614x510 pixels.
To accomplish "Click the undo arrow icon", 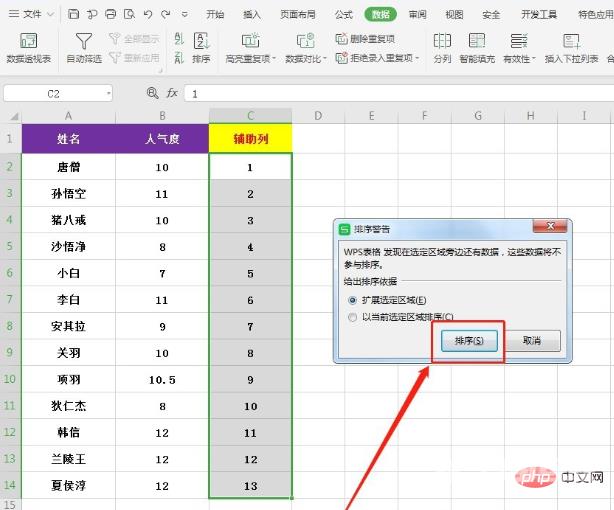I will tap(147, 14).
